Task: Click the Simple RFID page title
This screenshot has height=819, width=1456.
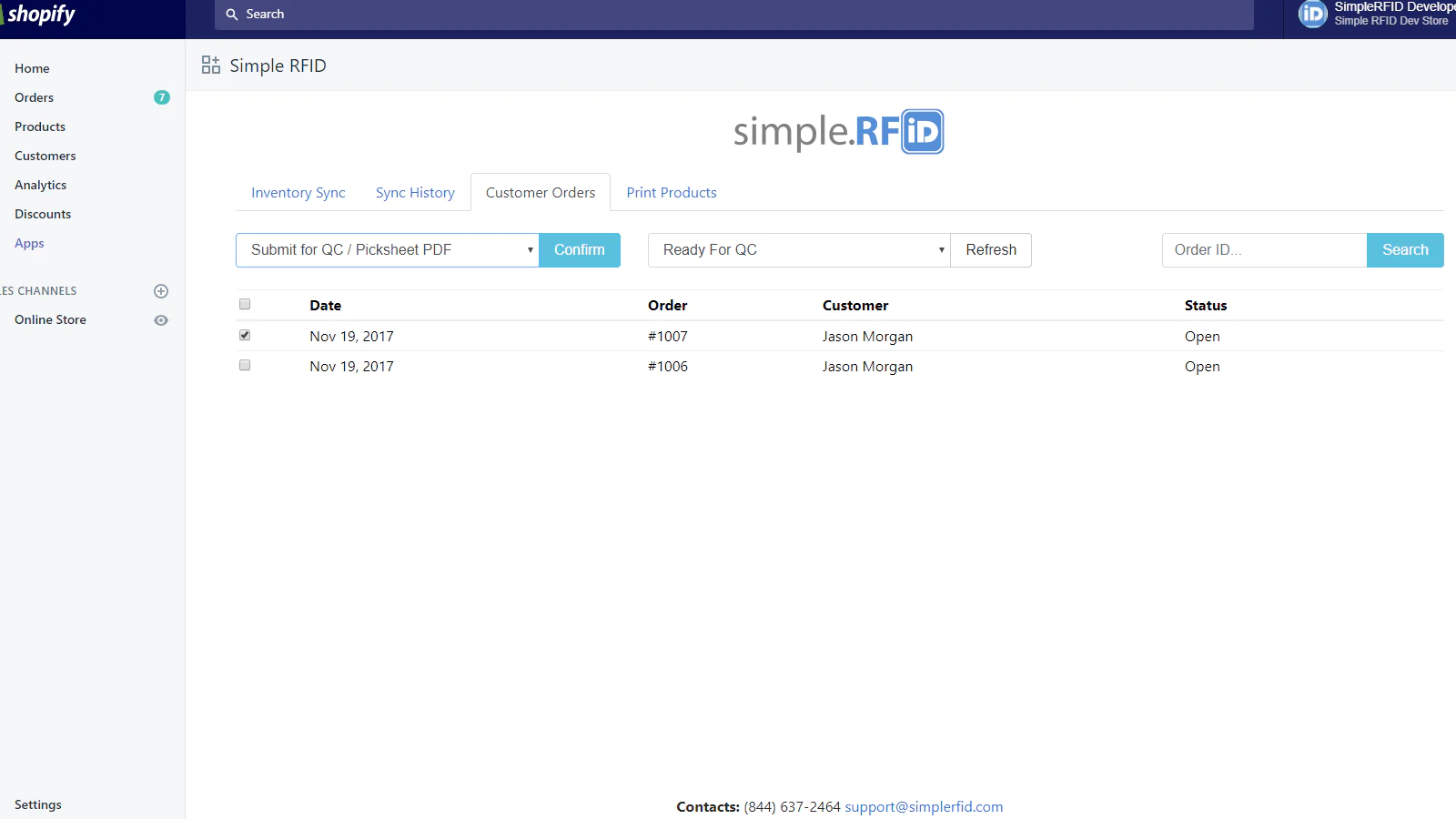Action: coord(278,66)
